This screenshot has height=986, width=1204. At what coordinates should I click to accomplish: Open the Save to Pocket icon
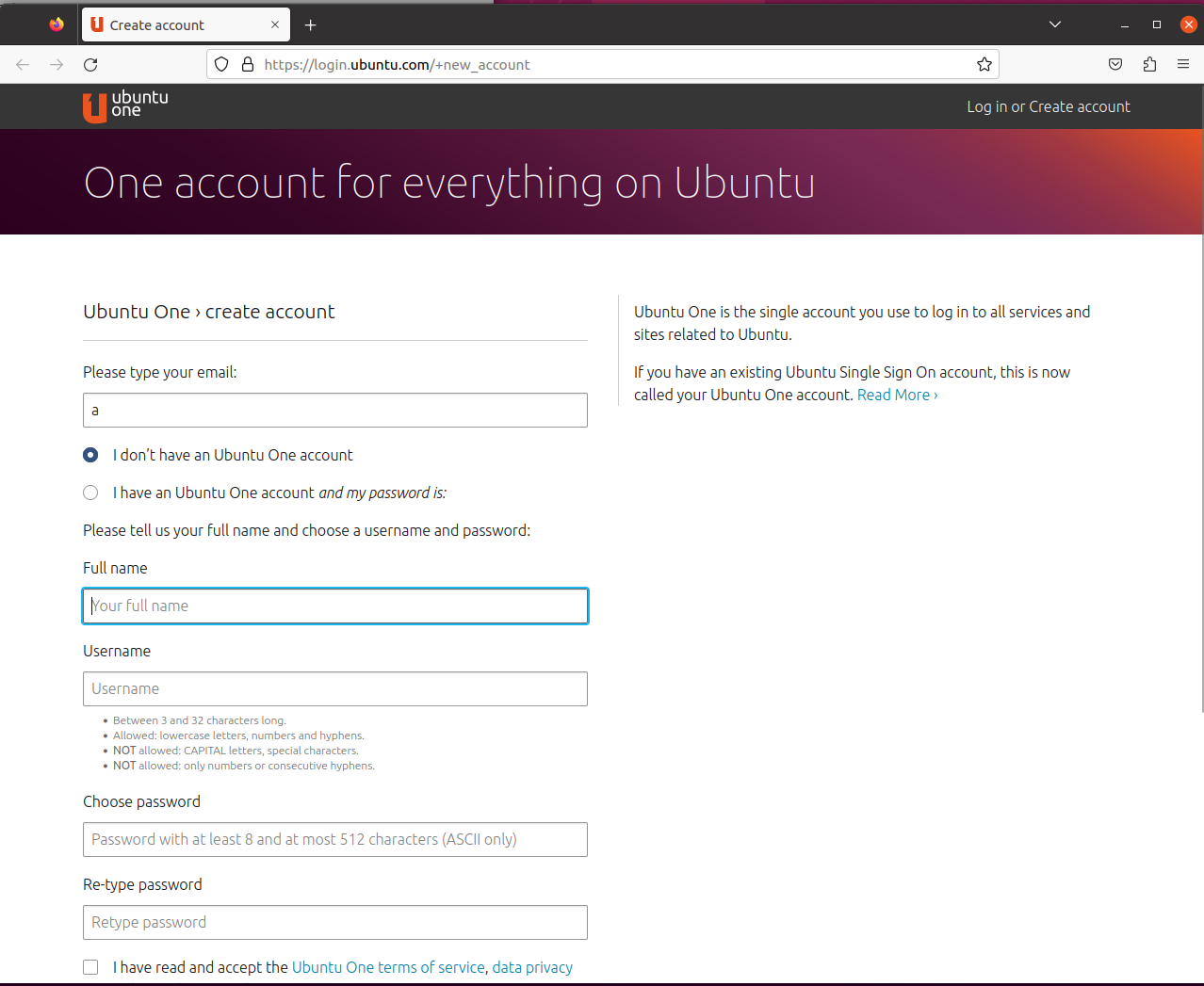point(1115,64)
